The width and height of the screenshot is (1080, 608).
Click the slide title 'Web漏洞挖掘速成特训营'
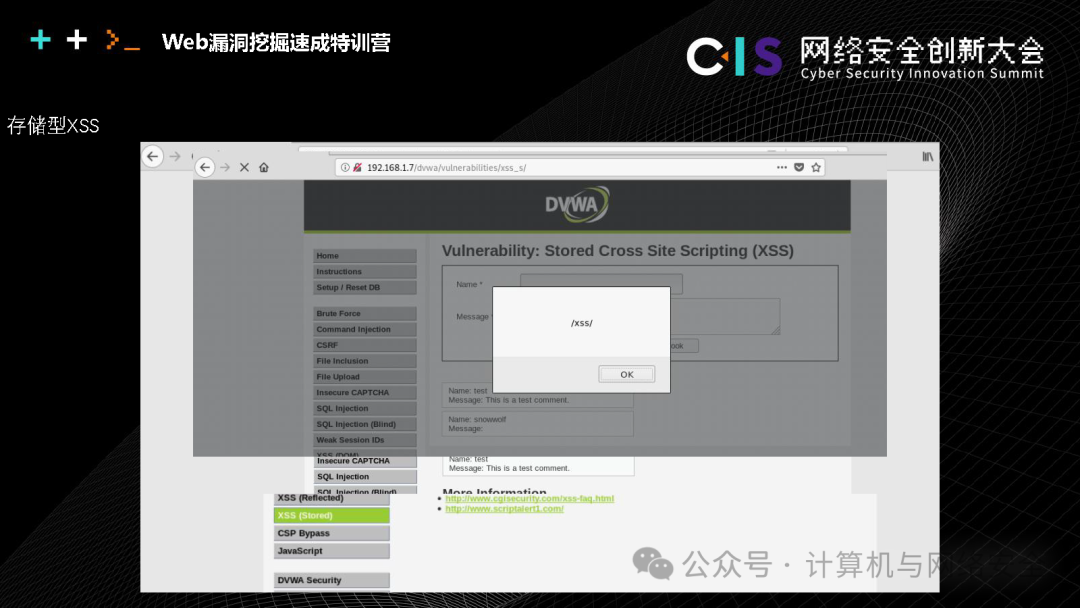276,43
